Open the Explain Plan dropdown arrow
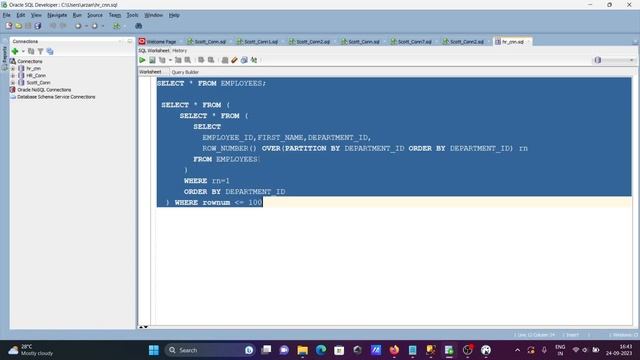Viewport: 640px width, 360px height. point(170,60)
